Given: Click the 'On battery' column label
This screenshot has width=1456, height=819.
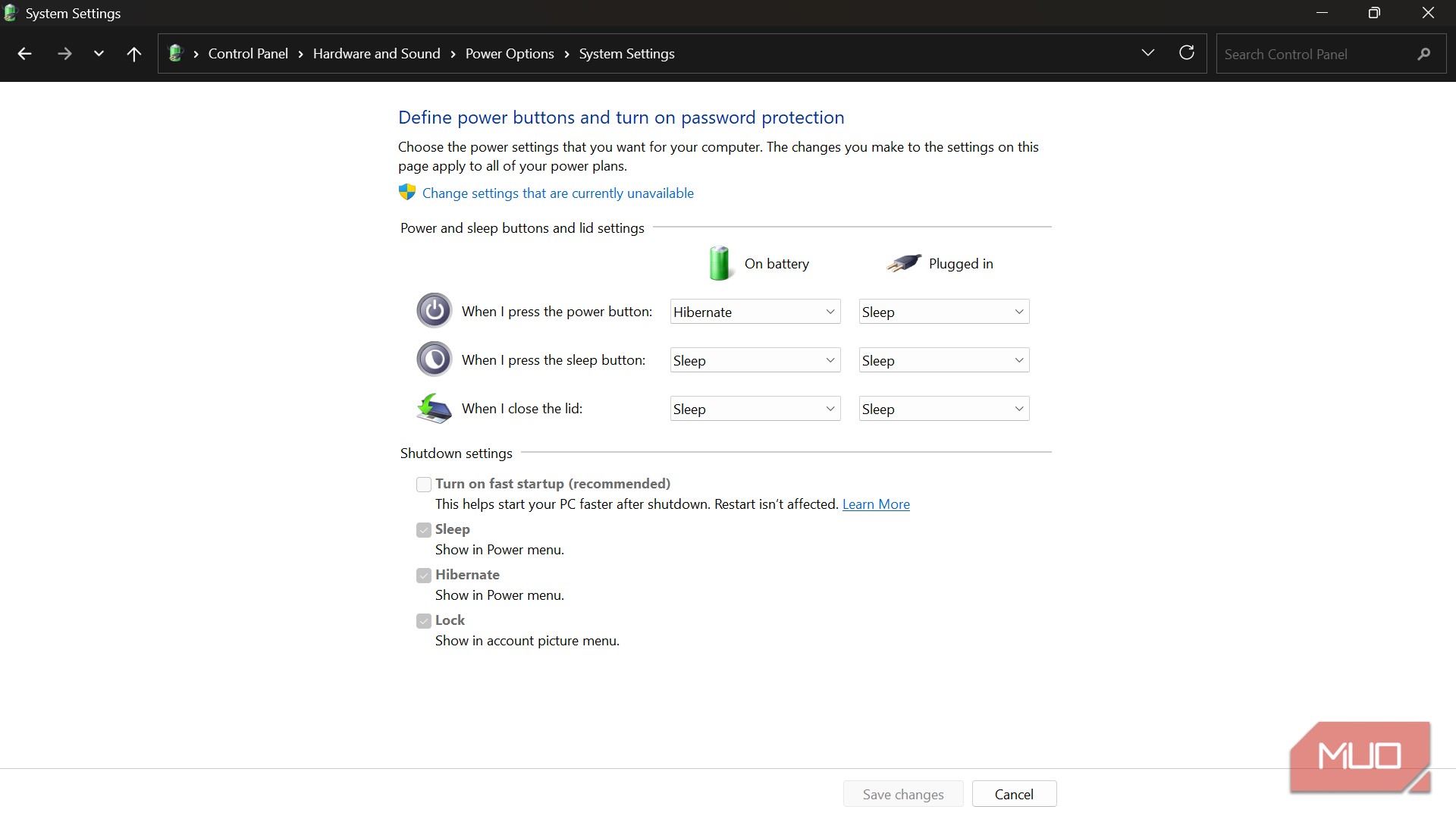Looking at the screenshot, I should pyautogui.click(x=777, y=264).
